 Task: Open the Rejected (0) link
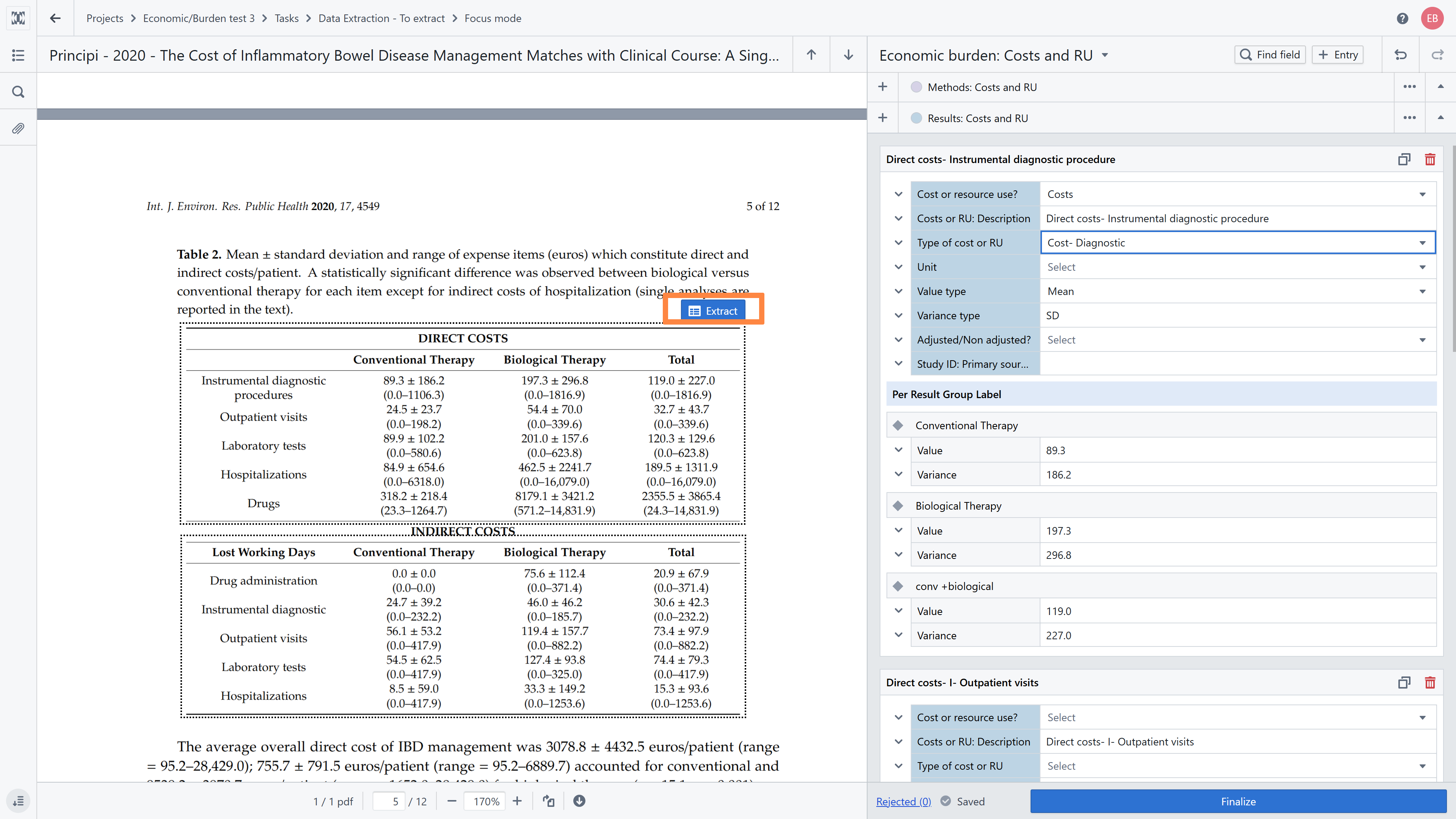click(x=903, y=801)
